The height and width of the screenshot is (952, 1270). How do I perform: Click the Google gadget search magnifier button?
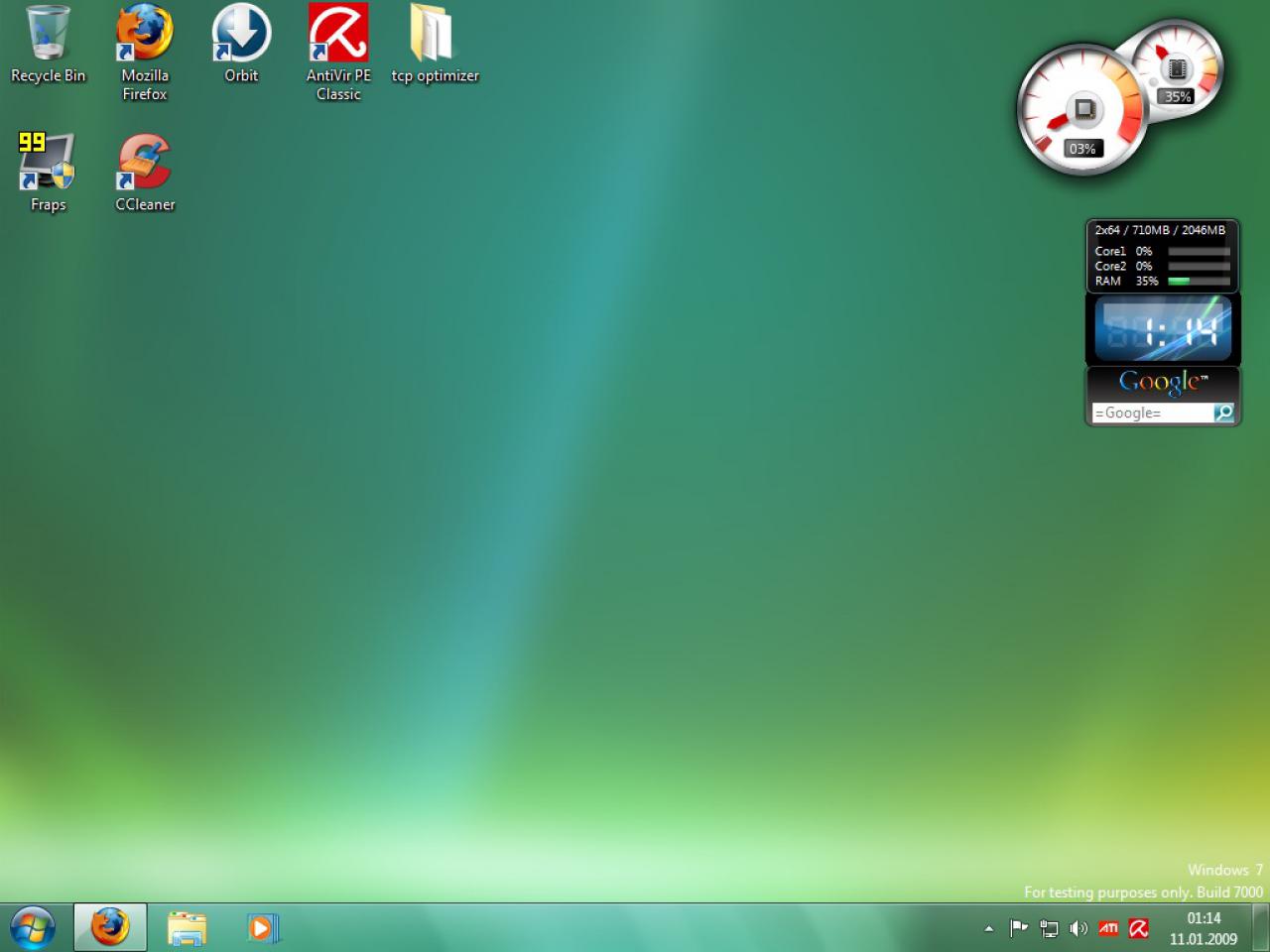tap(1224, 413)
